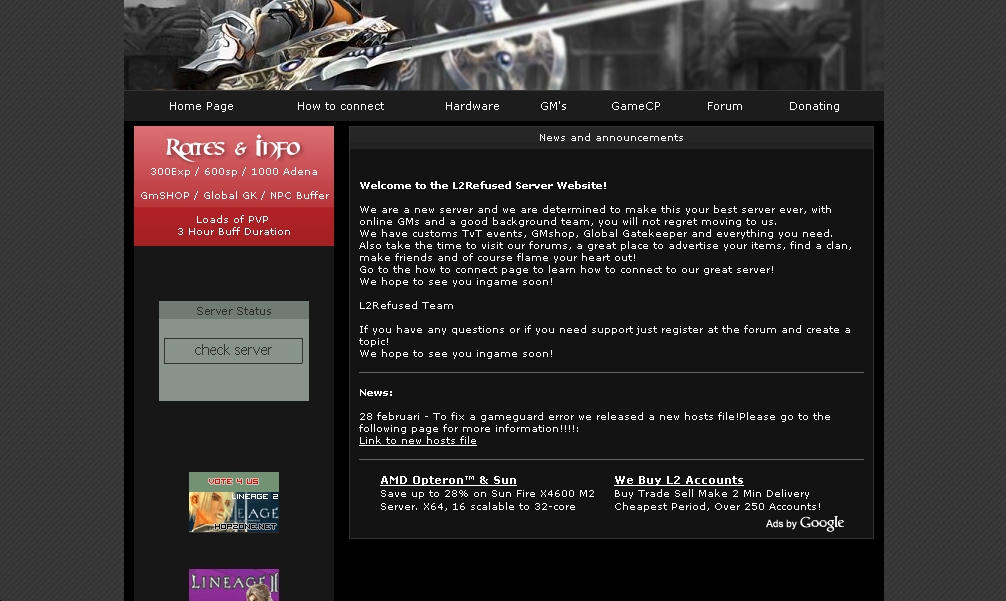Follow the Link to new hosts file
The height and width of the screenshot is (601, 1006).
pos(418,441)
